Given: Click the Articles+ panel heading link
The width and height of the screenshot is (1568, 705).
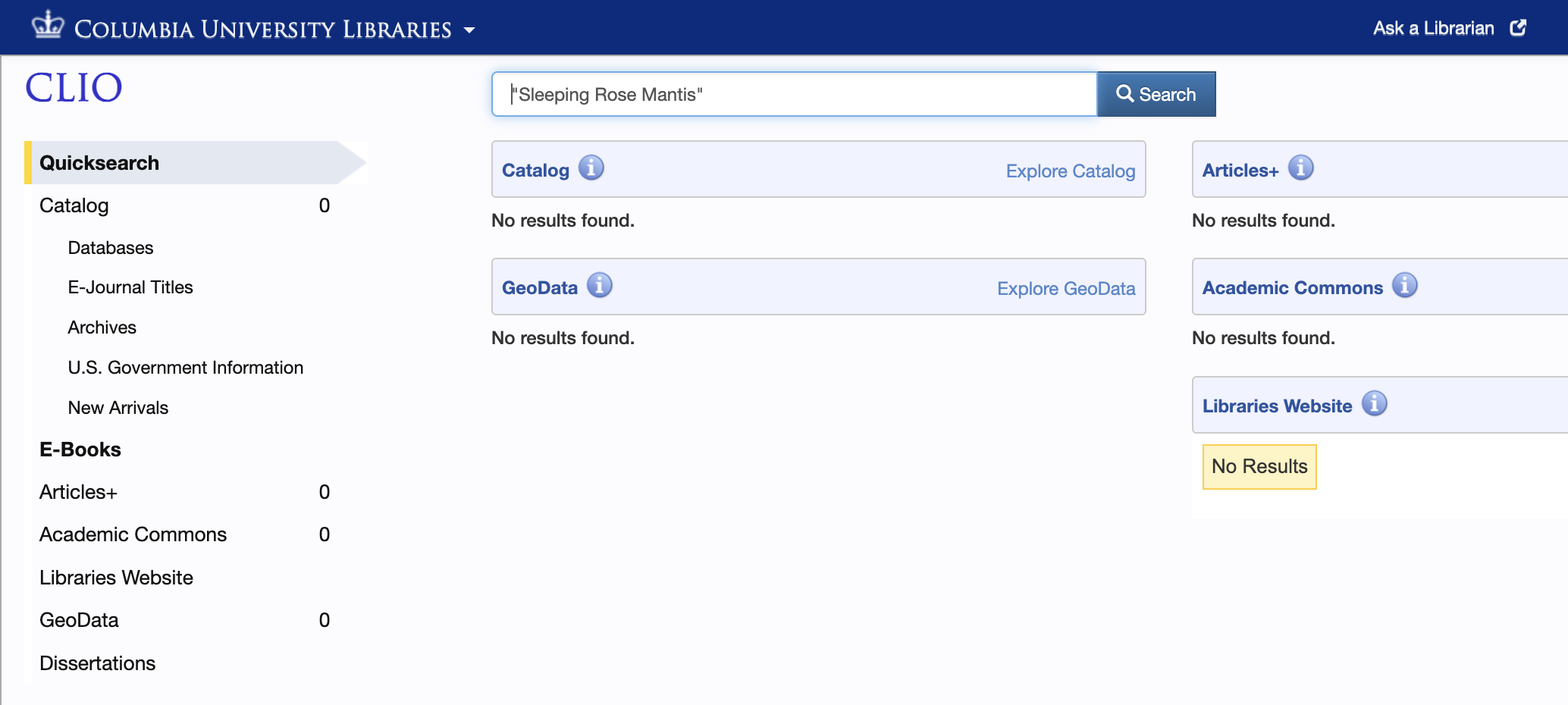Looking at the screenshot, I should (x=1240, y=171).
